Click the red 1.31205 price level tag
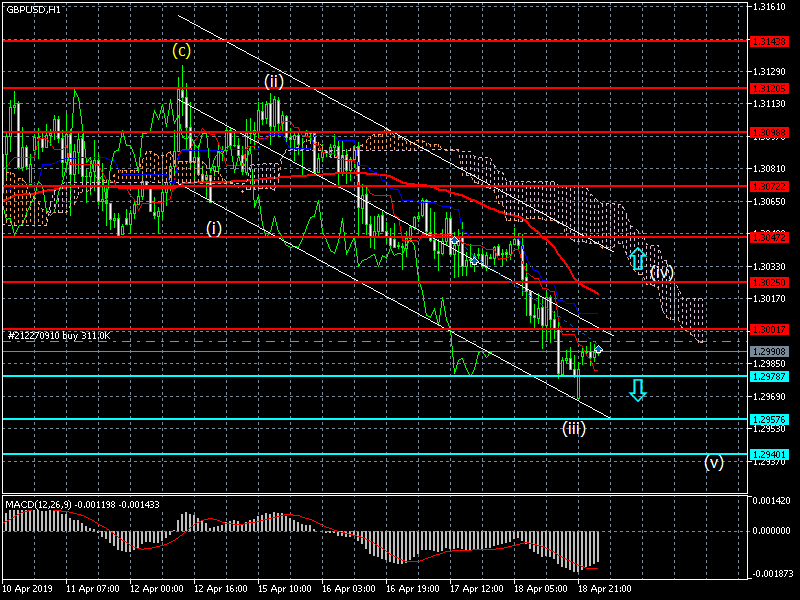 point(769,89)
